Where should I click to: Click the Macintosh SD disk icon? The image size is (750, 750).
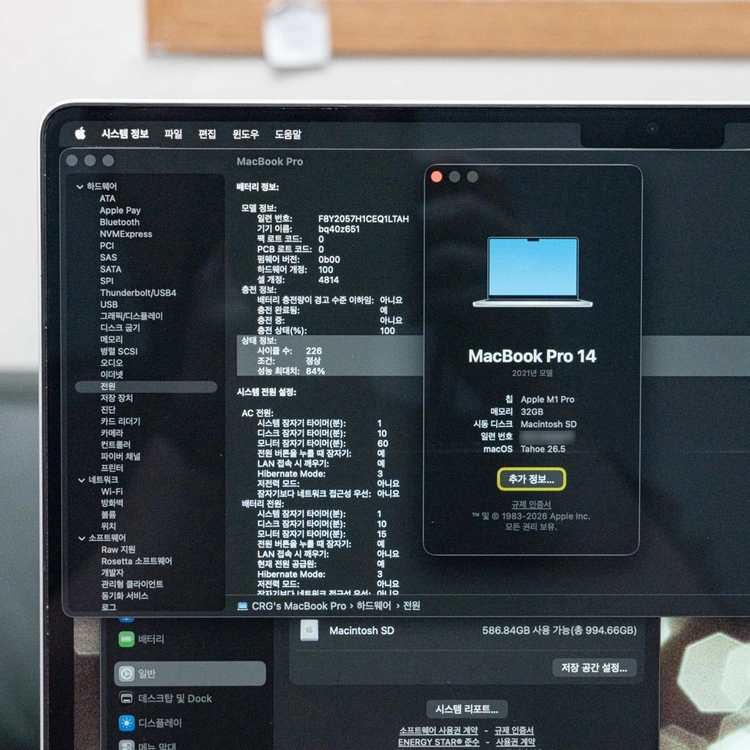[x=309, y=630]
